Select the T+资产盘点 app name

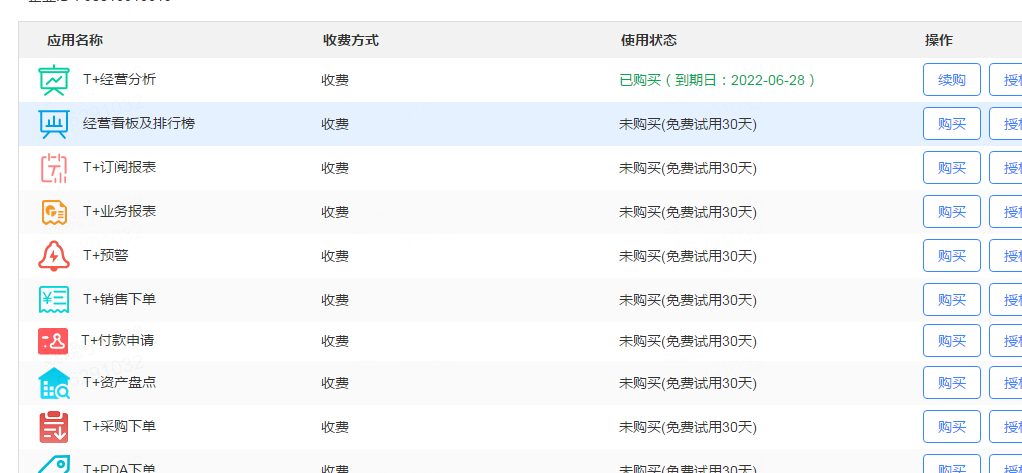(x=119, y=382)
